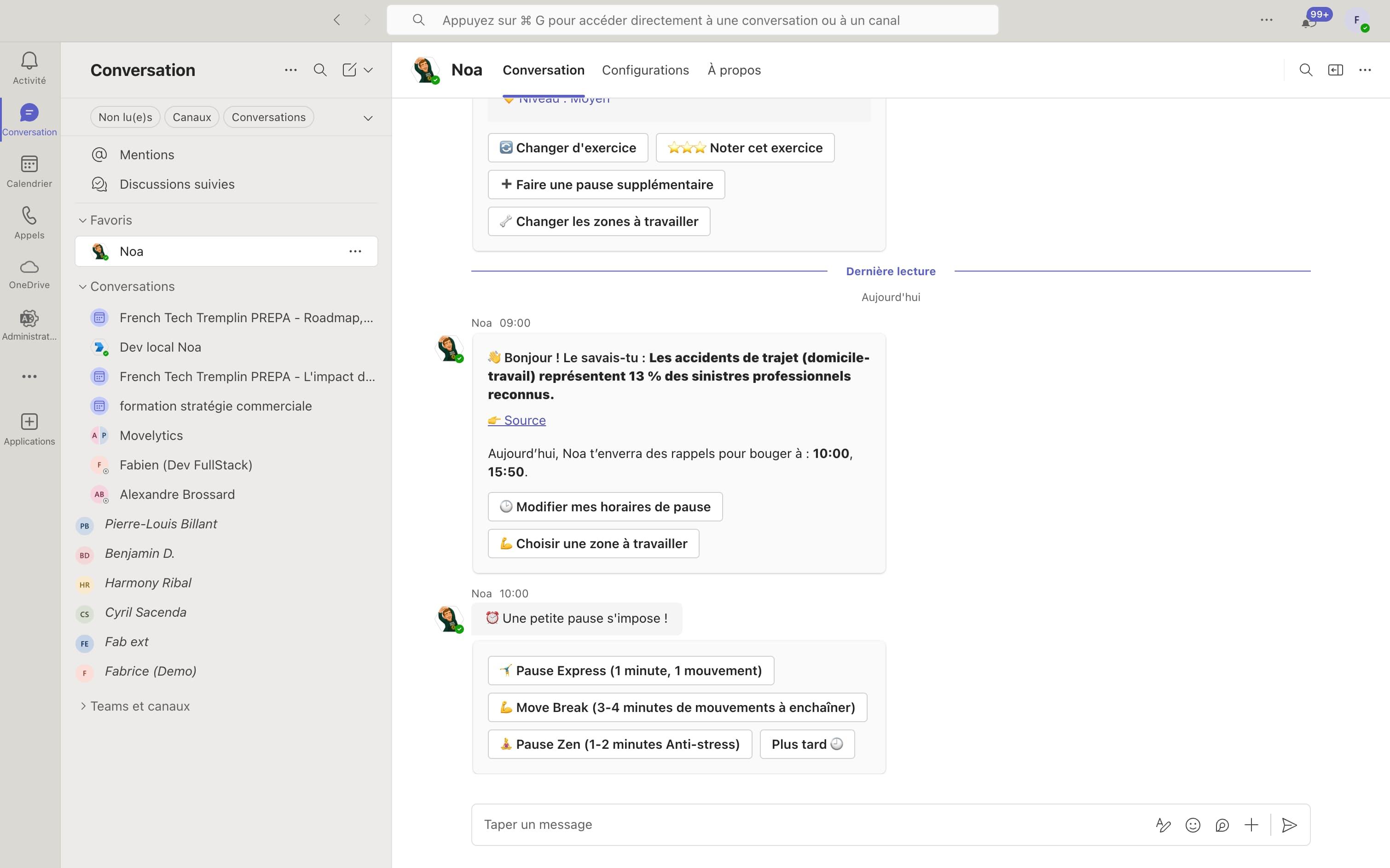Open the emoji picker icon
Screen dimensions: 1390x868
pyautogui.click(x=1193, y=825)
